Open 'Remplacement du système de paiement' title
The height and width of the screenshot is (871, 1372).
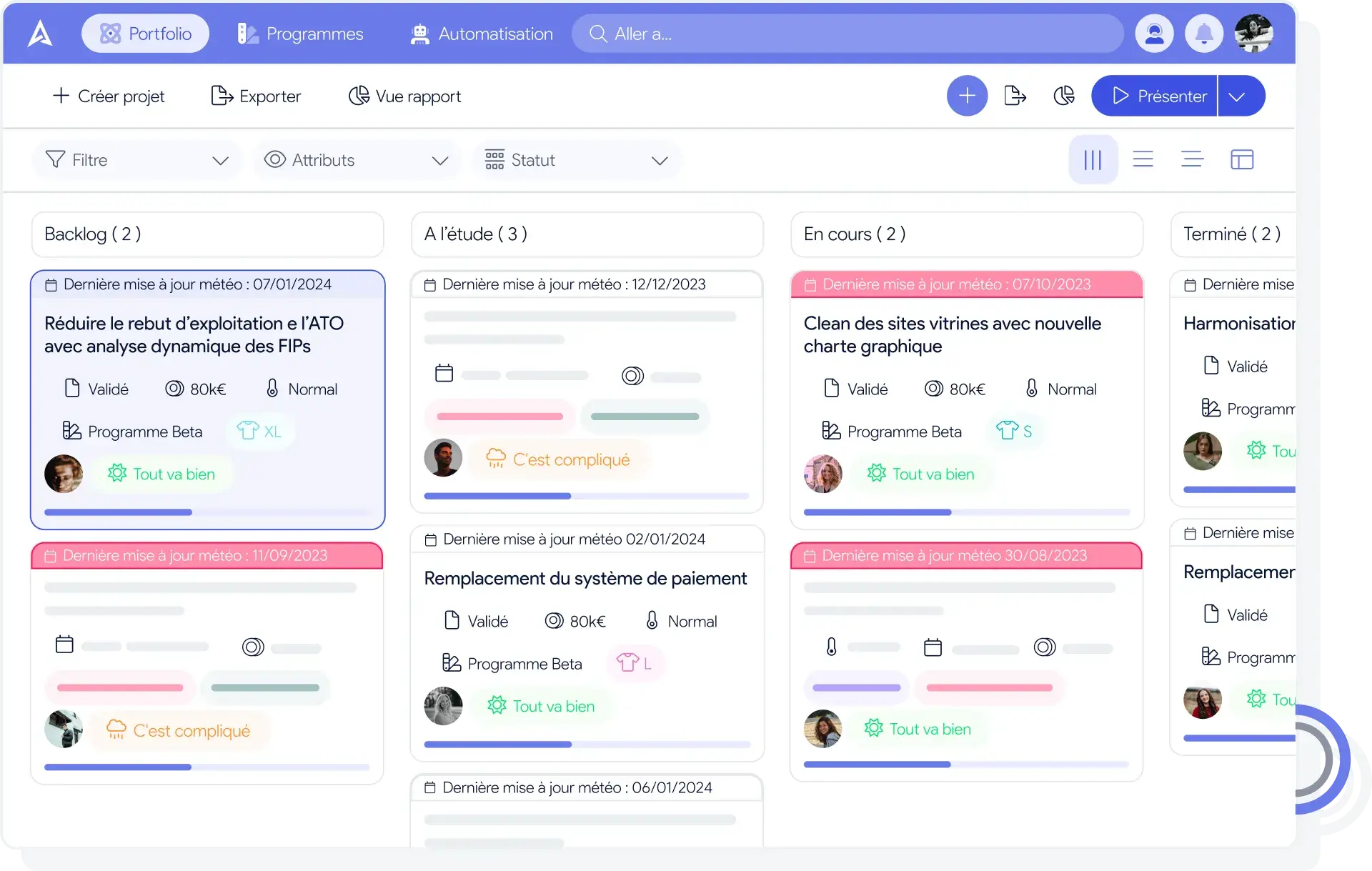point(585,578)
